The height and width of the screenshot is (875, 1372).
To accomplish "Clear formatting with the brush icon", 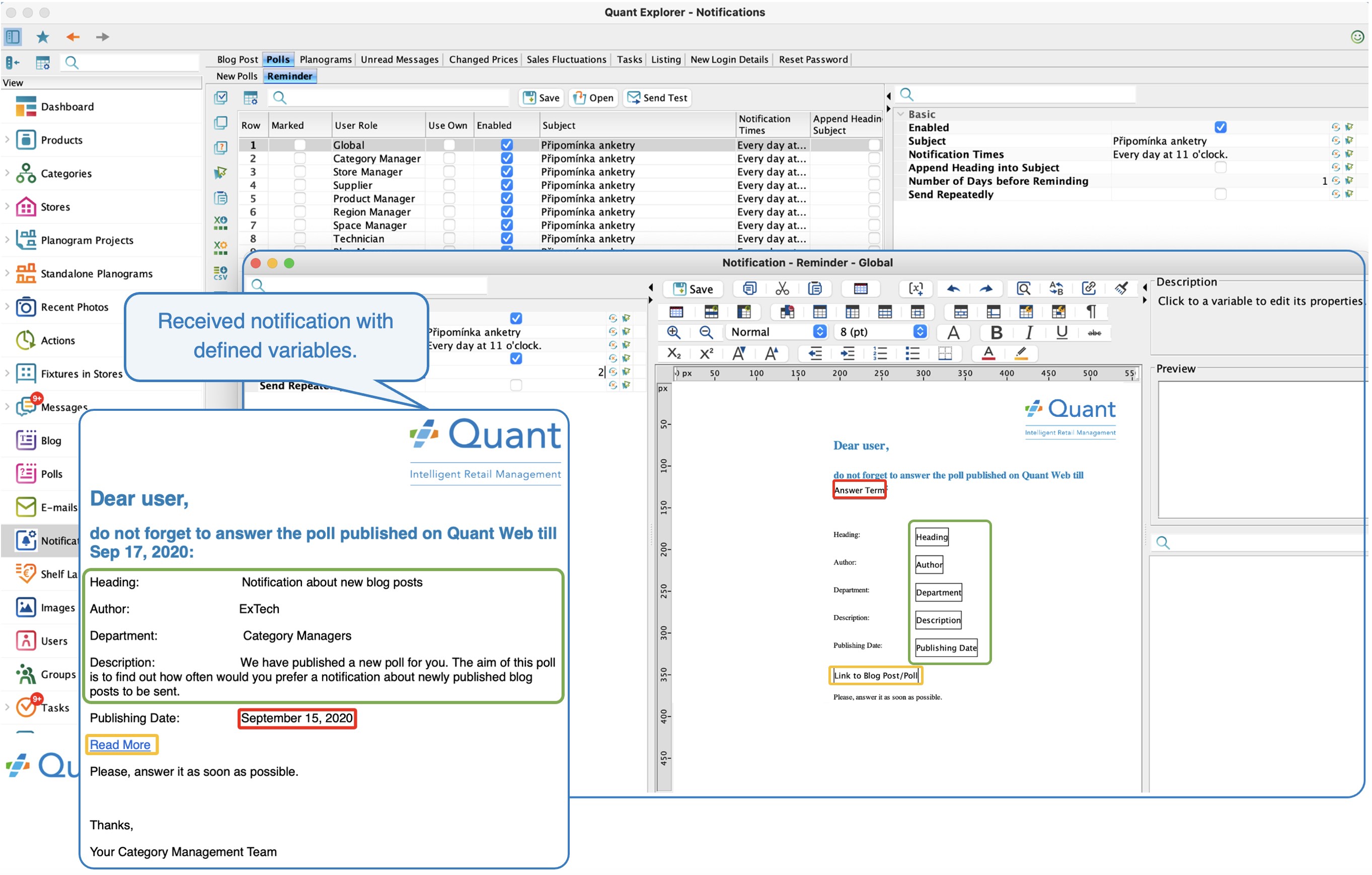I will click(1121, 289).
